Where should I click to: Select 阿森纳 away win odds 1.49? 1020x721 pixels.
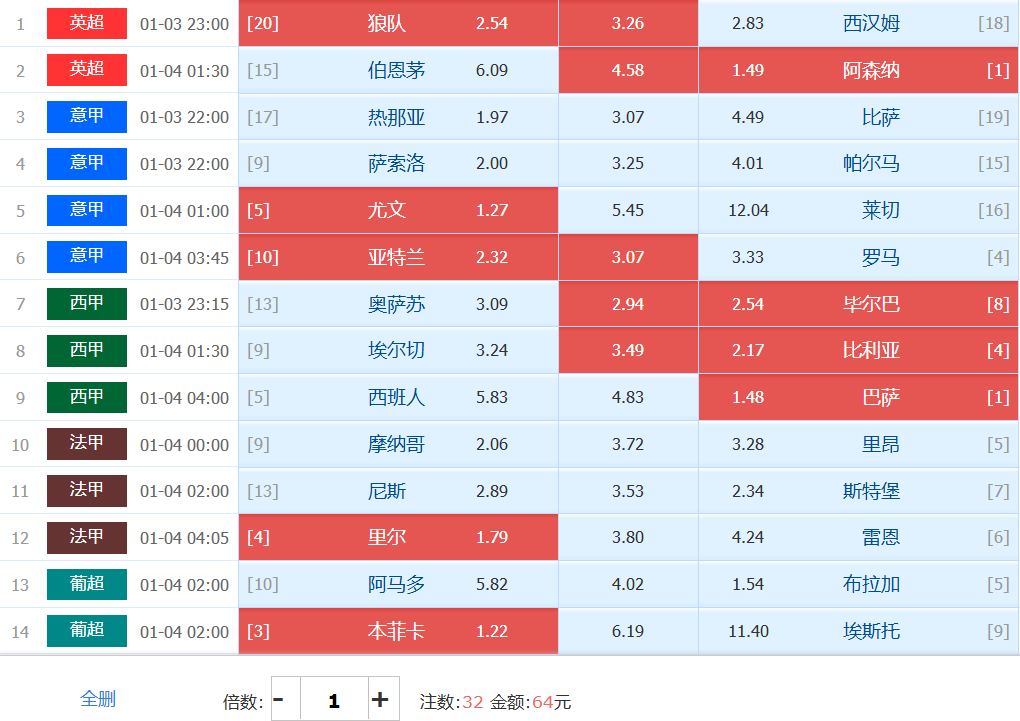click(x=858, y=70)
